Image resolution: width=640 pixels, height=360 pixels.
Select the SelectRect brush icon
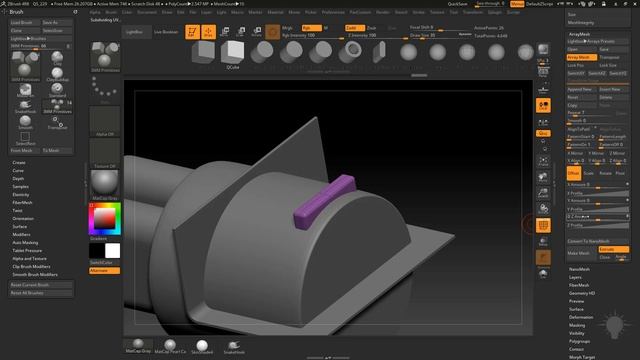click(25, 138)
